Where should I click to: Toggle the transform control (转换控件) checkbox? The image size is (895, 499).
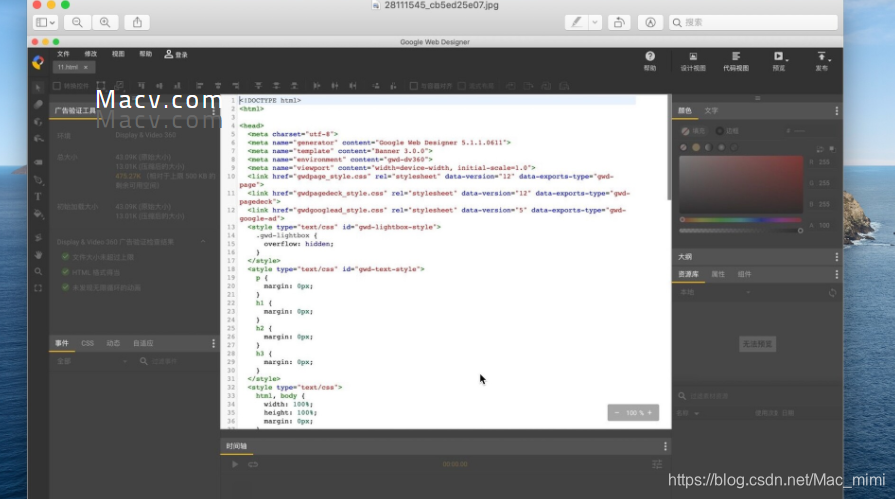pyautogui.click(x=57, y=86)
